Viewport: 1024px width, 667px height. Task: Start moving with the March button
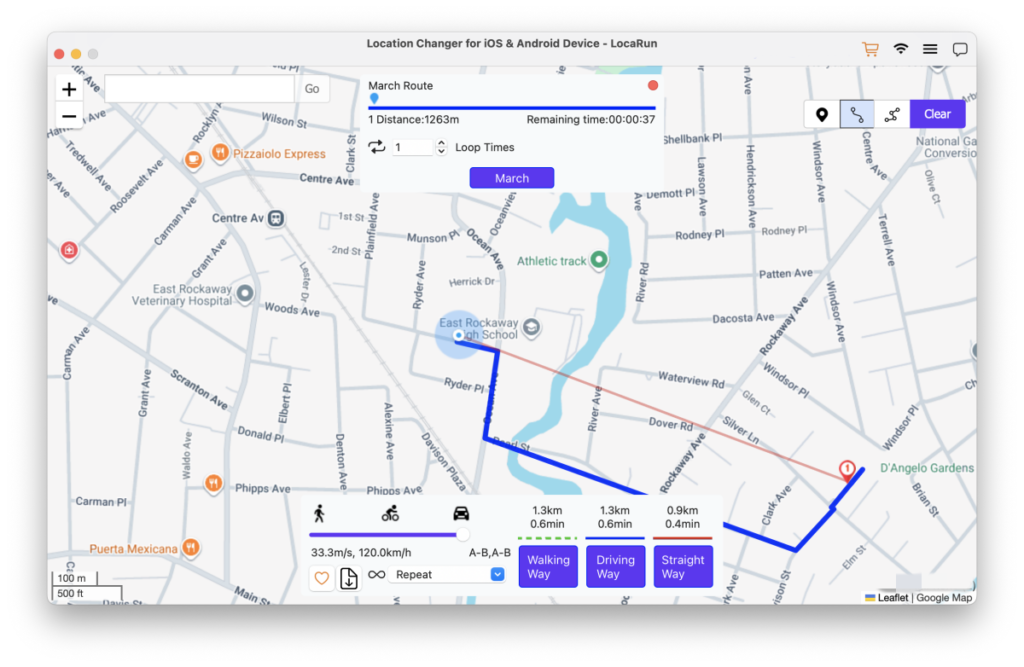pos(511,178)
